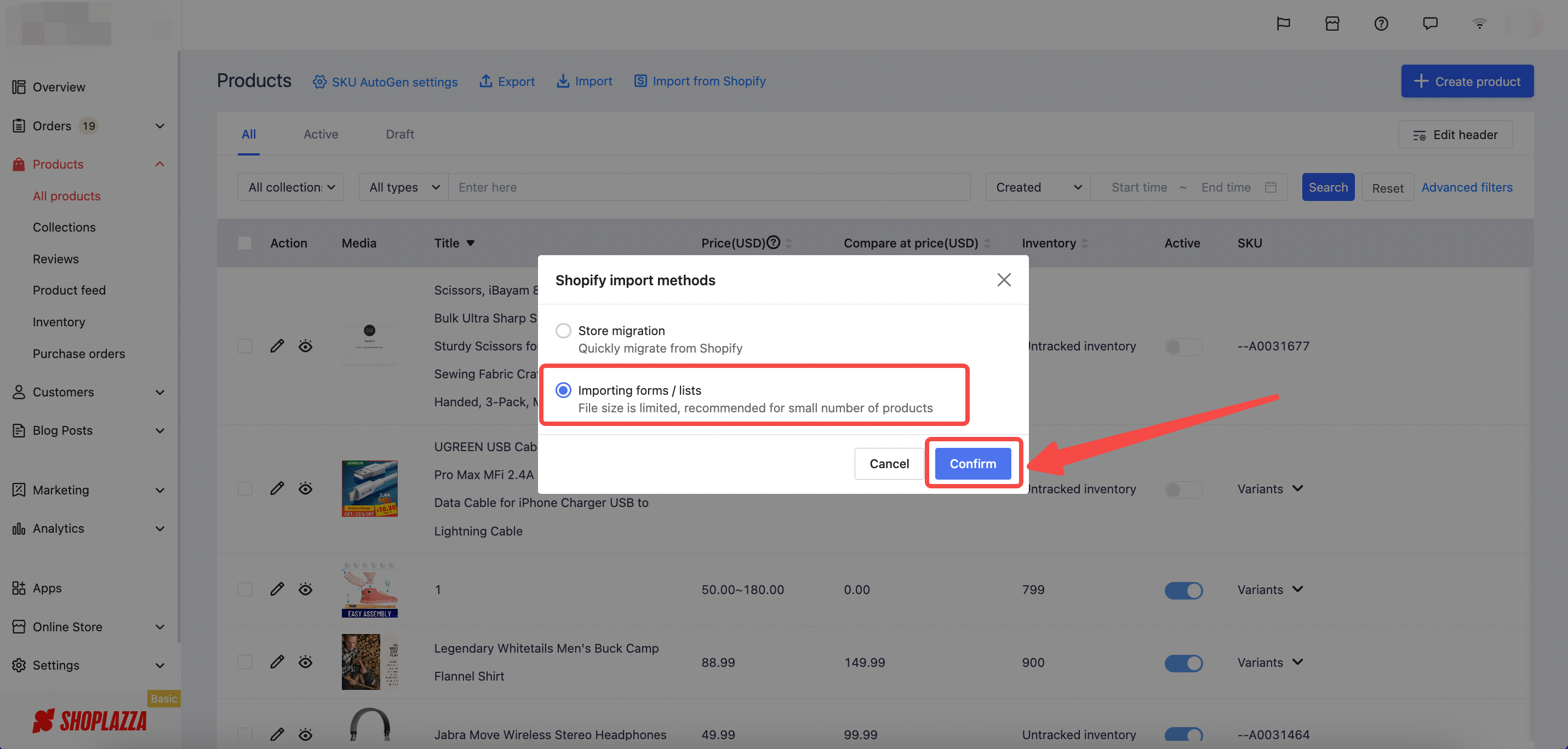This screenshot has width=1568, height=749.
Task: Edit the Jabra Move Wireless Headphones product
Action: pos(277,734)
